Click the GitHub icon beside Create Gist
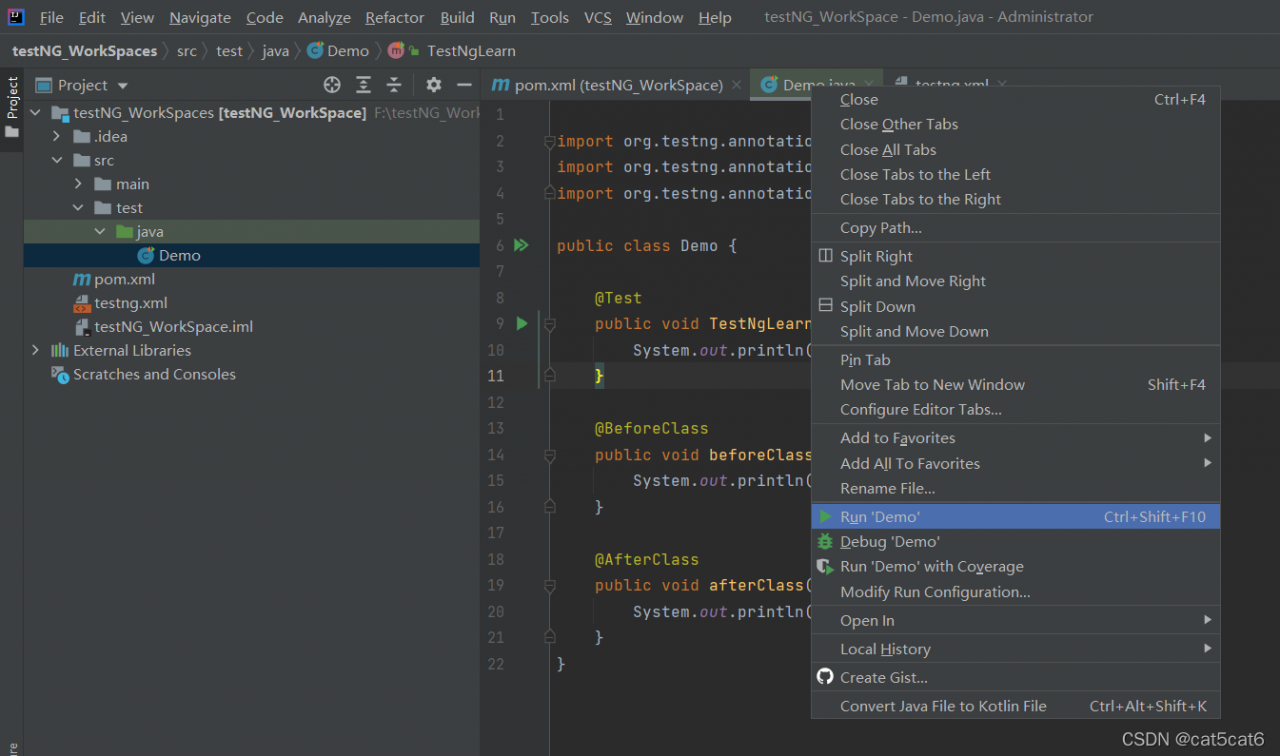This screenshot has width=1280, height=756. [x=825, y=677]
